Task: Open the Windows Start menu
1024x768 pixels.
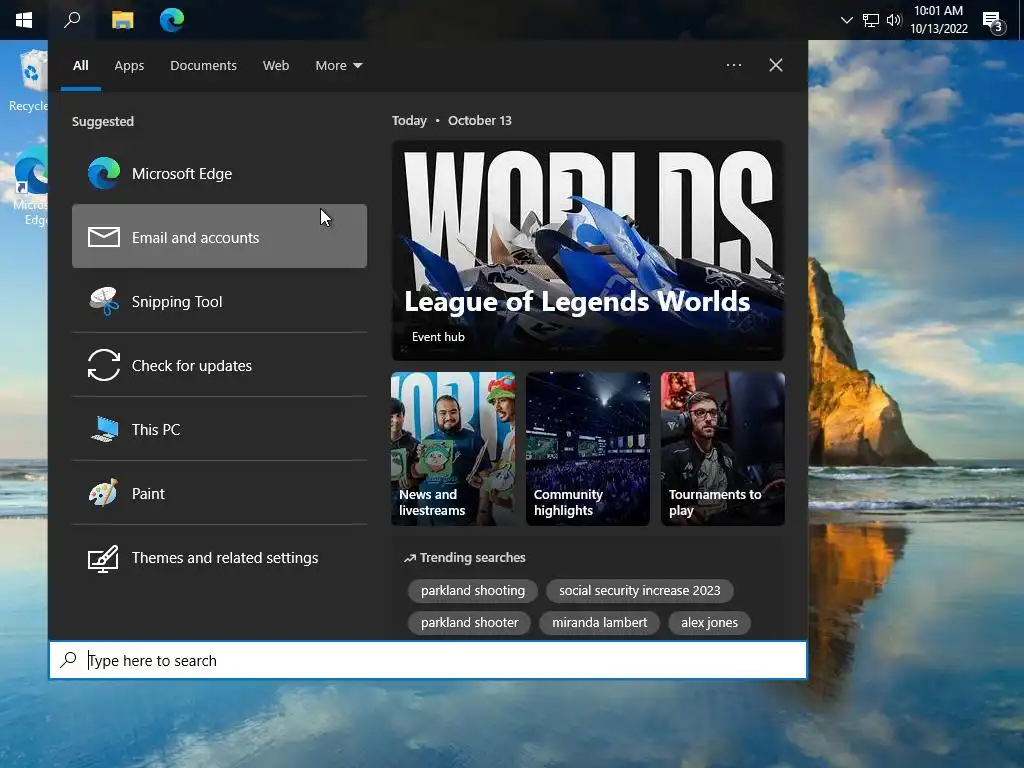Action: 24,20
